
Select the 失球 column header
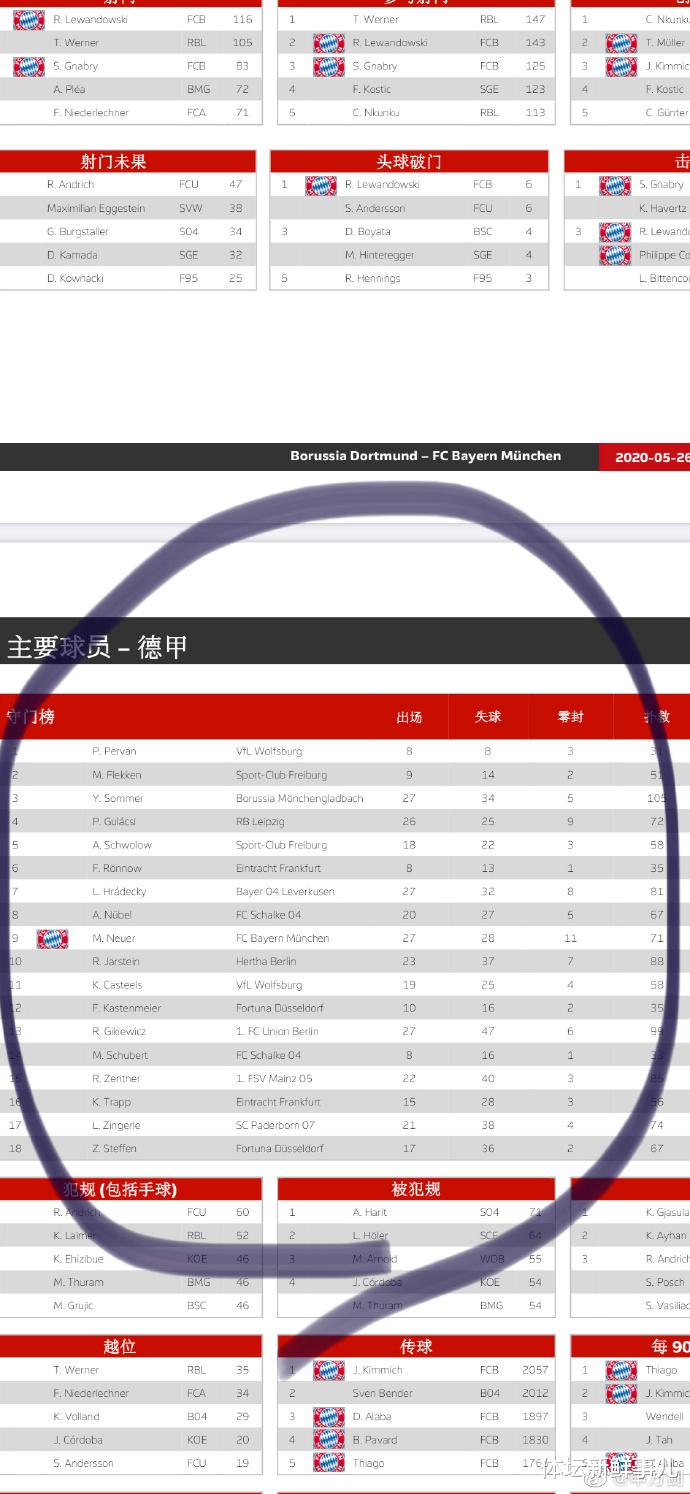(x=488, y=717)
